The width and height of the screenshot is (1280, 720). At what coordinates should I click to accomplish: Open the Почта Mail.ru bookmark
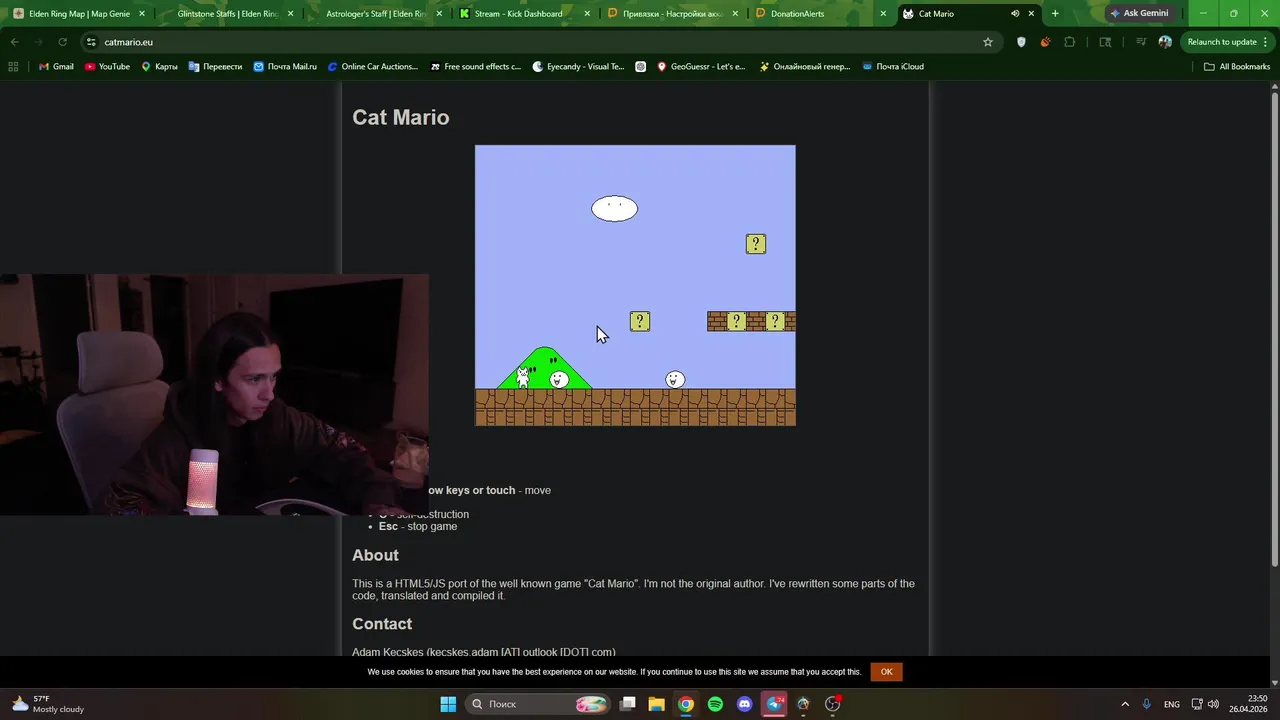[285, 66]
